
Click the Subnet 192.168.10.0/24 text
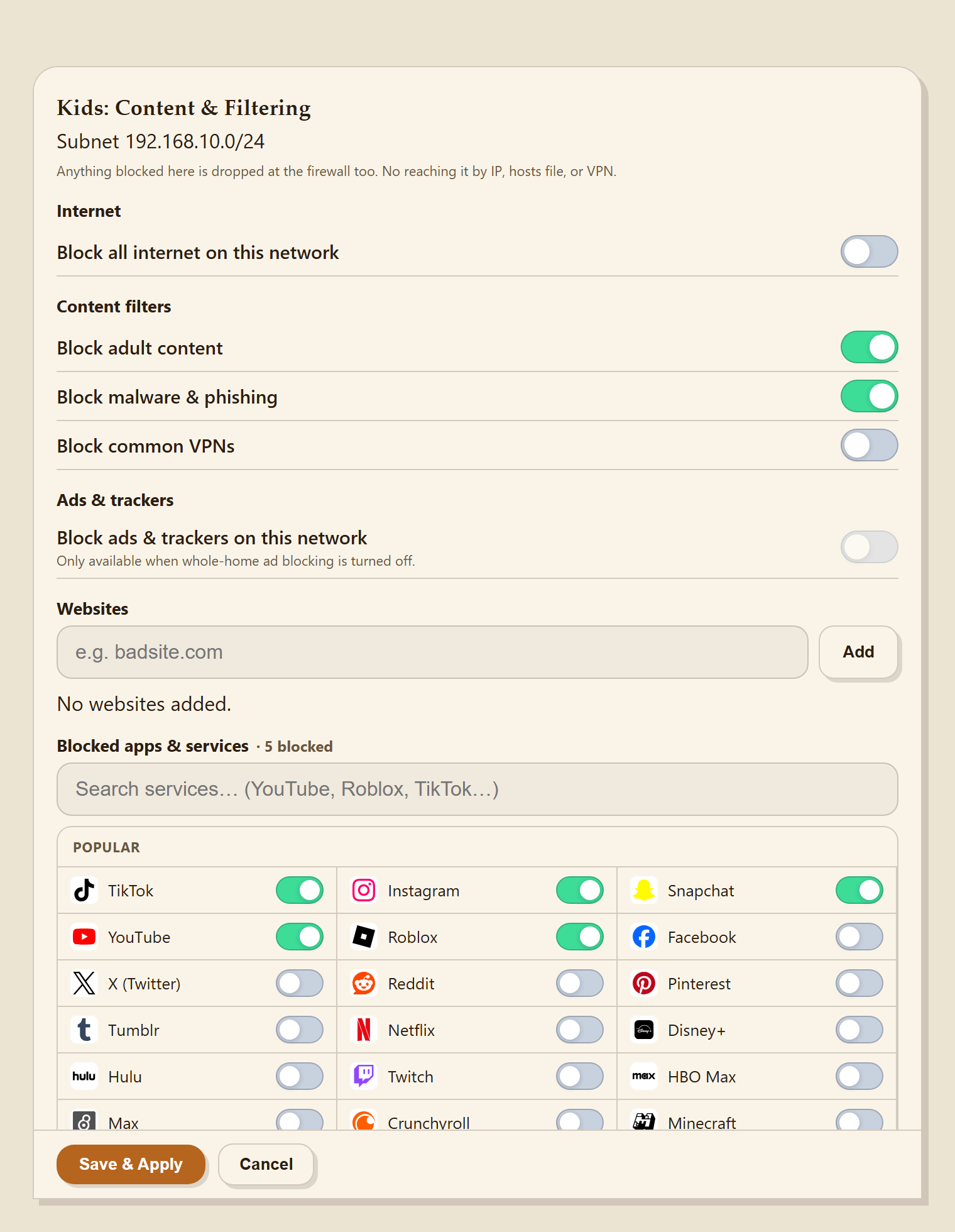[x=160, y=141]
